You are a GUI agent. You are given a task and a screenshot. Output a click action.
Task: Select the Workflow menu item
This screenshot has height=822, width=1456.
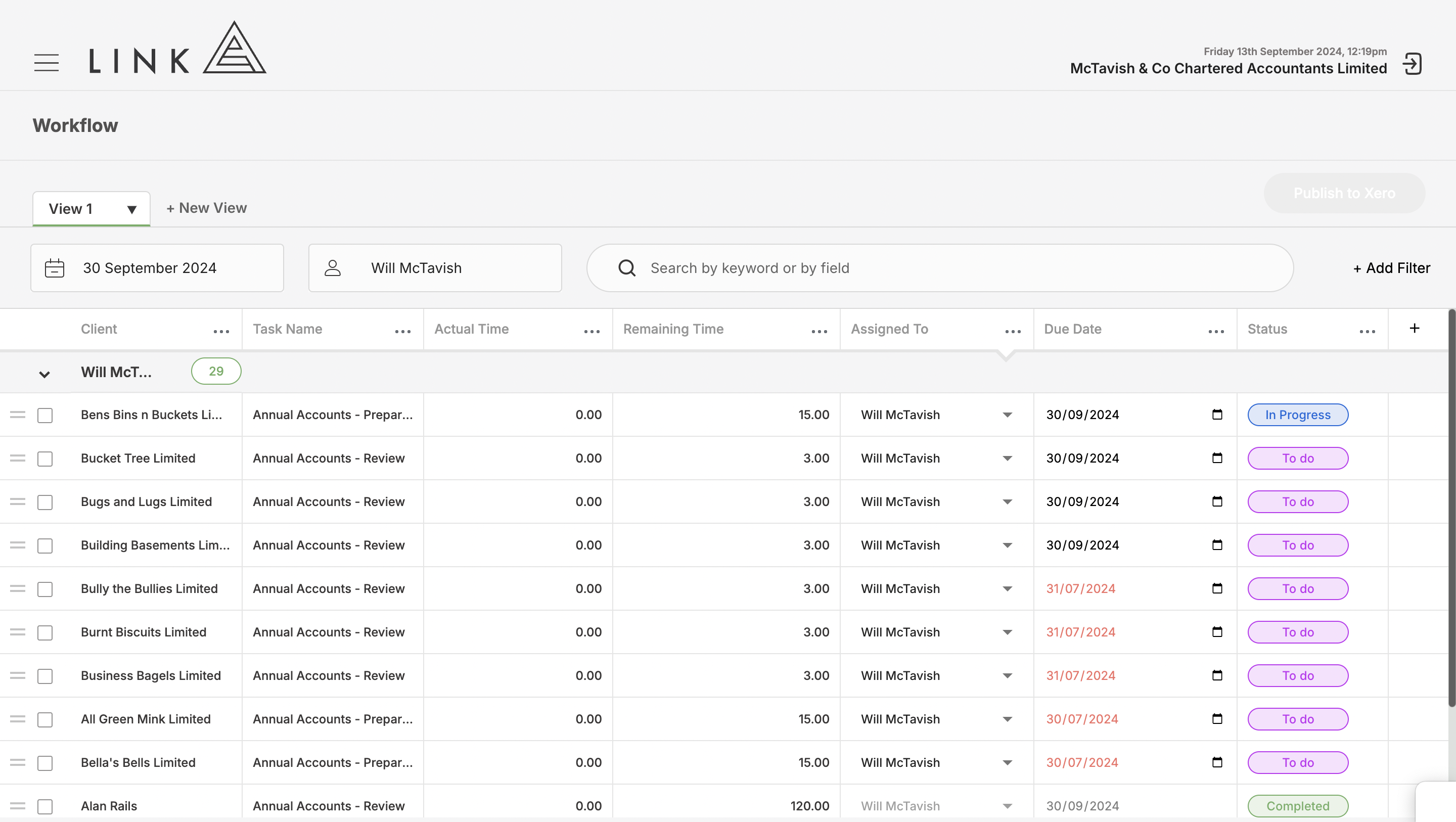tap(75, 124)
